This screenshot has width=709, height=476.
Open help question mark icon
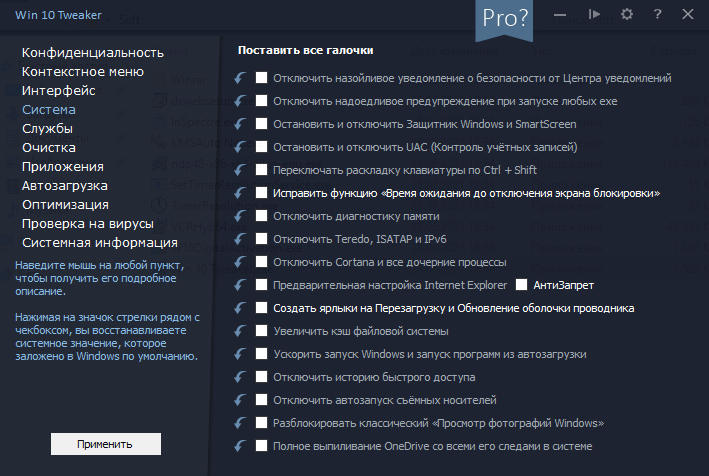[657, 14]
